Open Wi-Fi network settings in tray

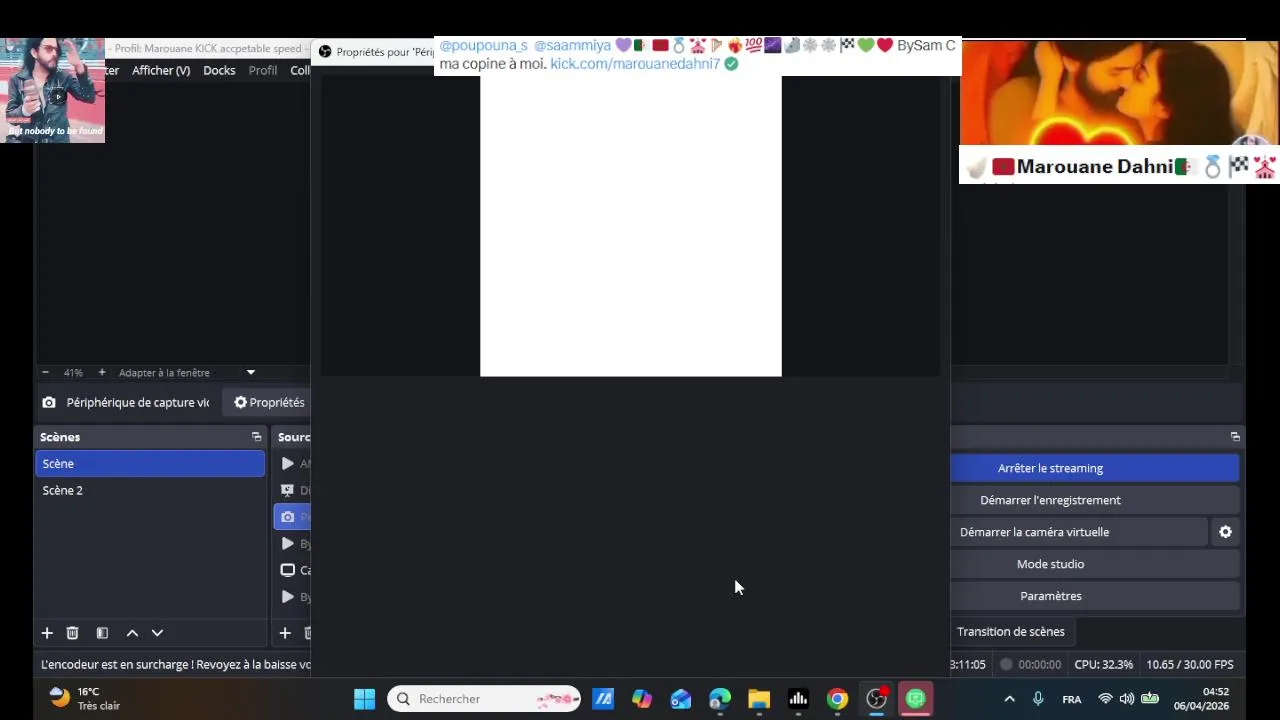pyautogui.click(x=1105, y=699)
